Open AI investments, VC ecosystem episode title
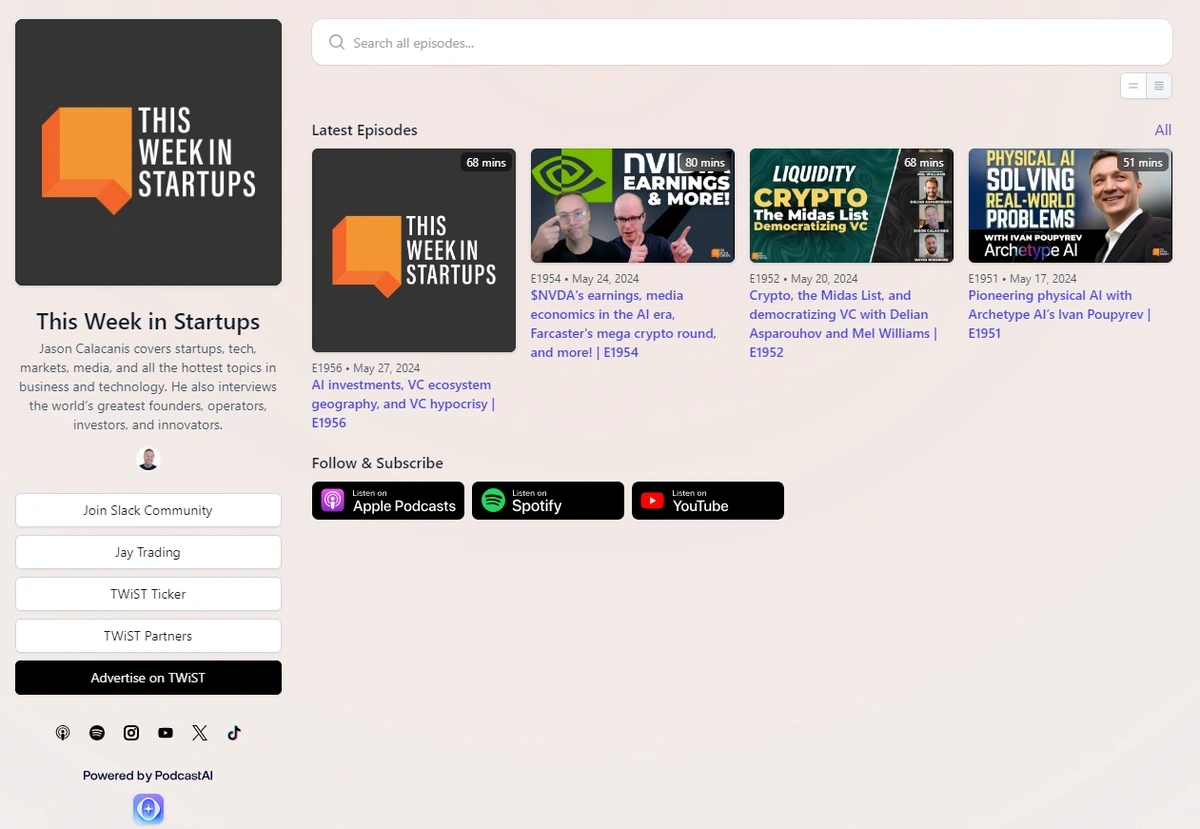 coord(404,404)
